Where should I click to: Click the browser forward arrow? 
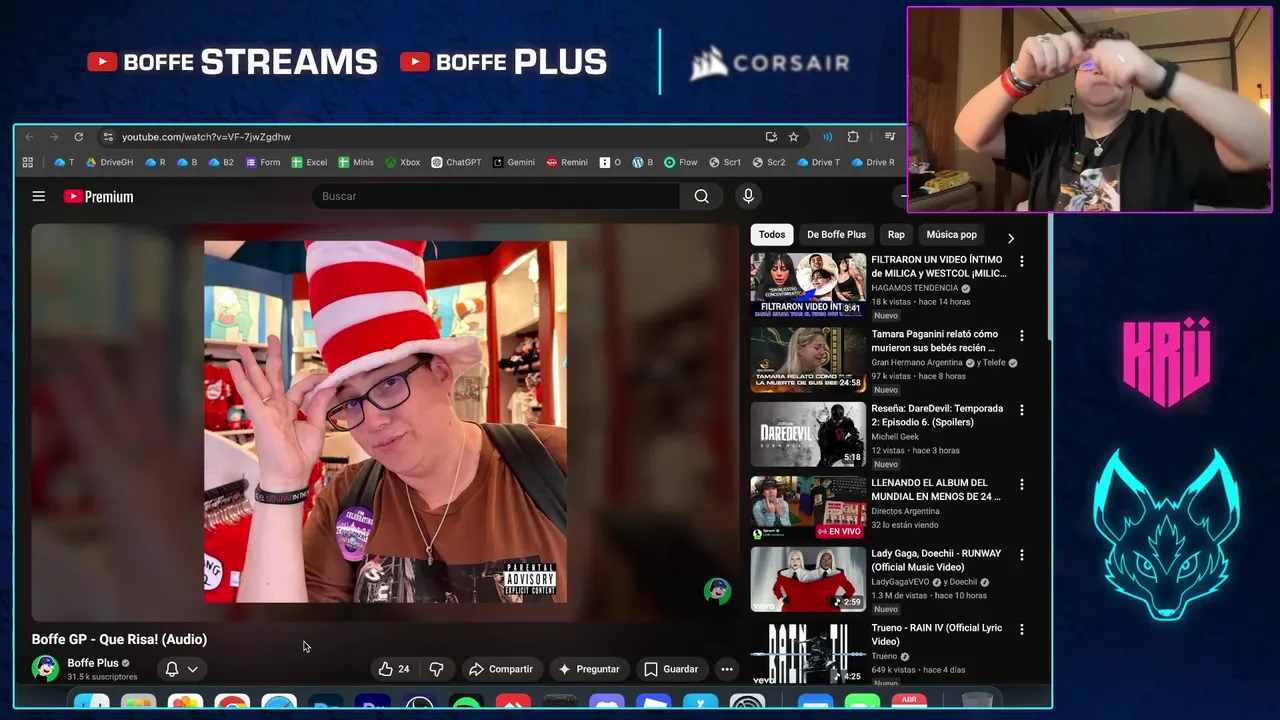(x=53, y=137)
